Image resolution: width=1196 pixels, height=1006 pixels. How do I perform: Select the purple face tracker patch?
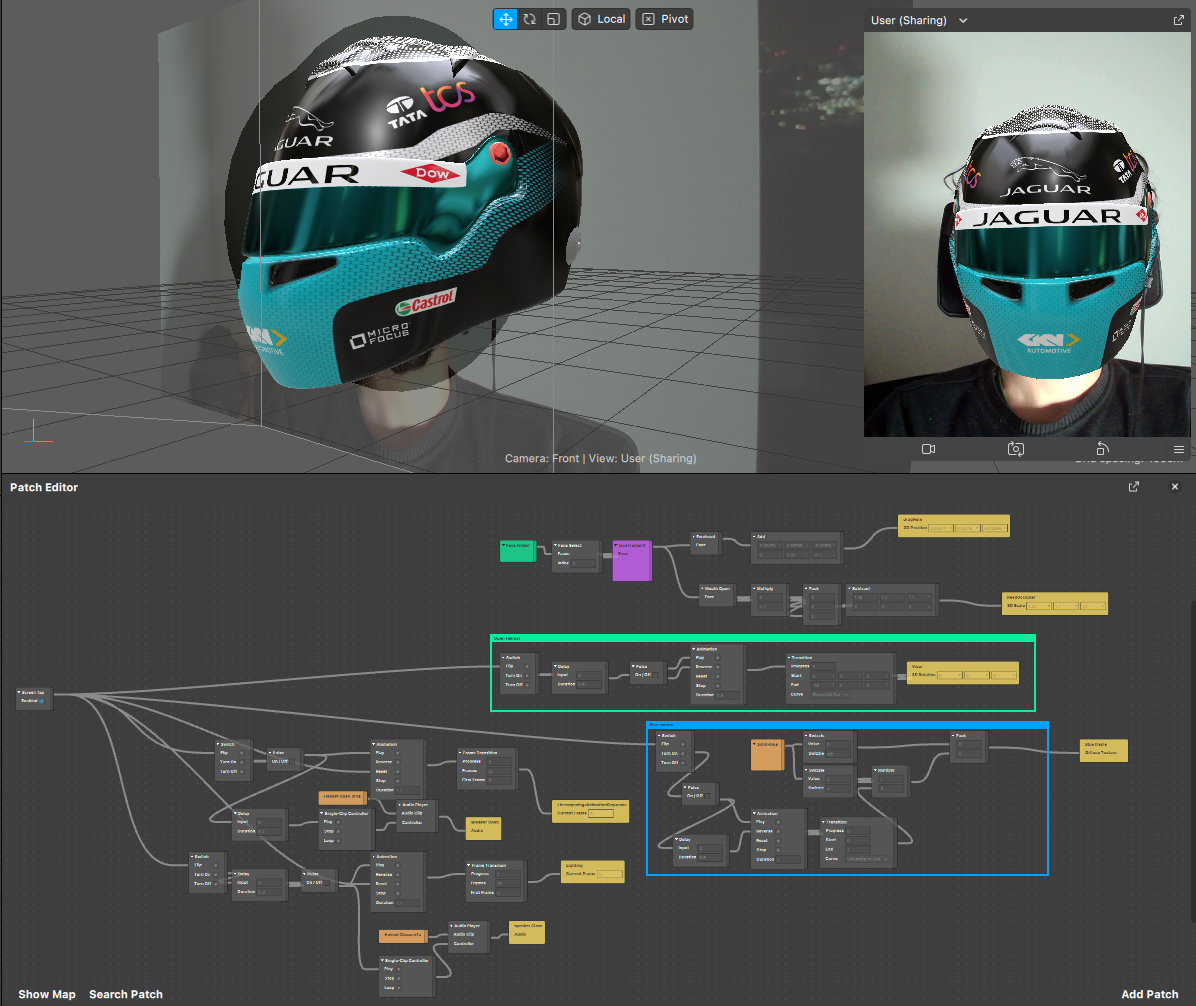[x=632, y=561]
